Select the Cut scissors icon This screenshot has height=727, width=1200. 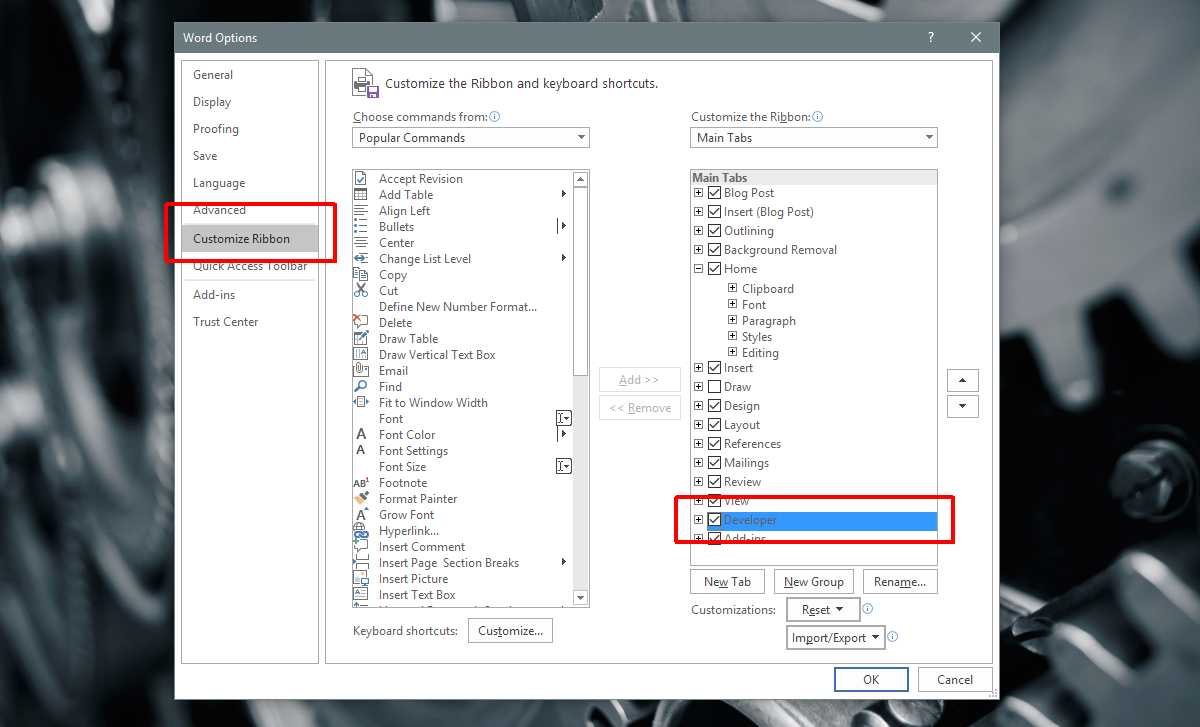[361, 291]
